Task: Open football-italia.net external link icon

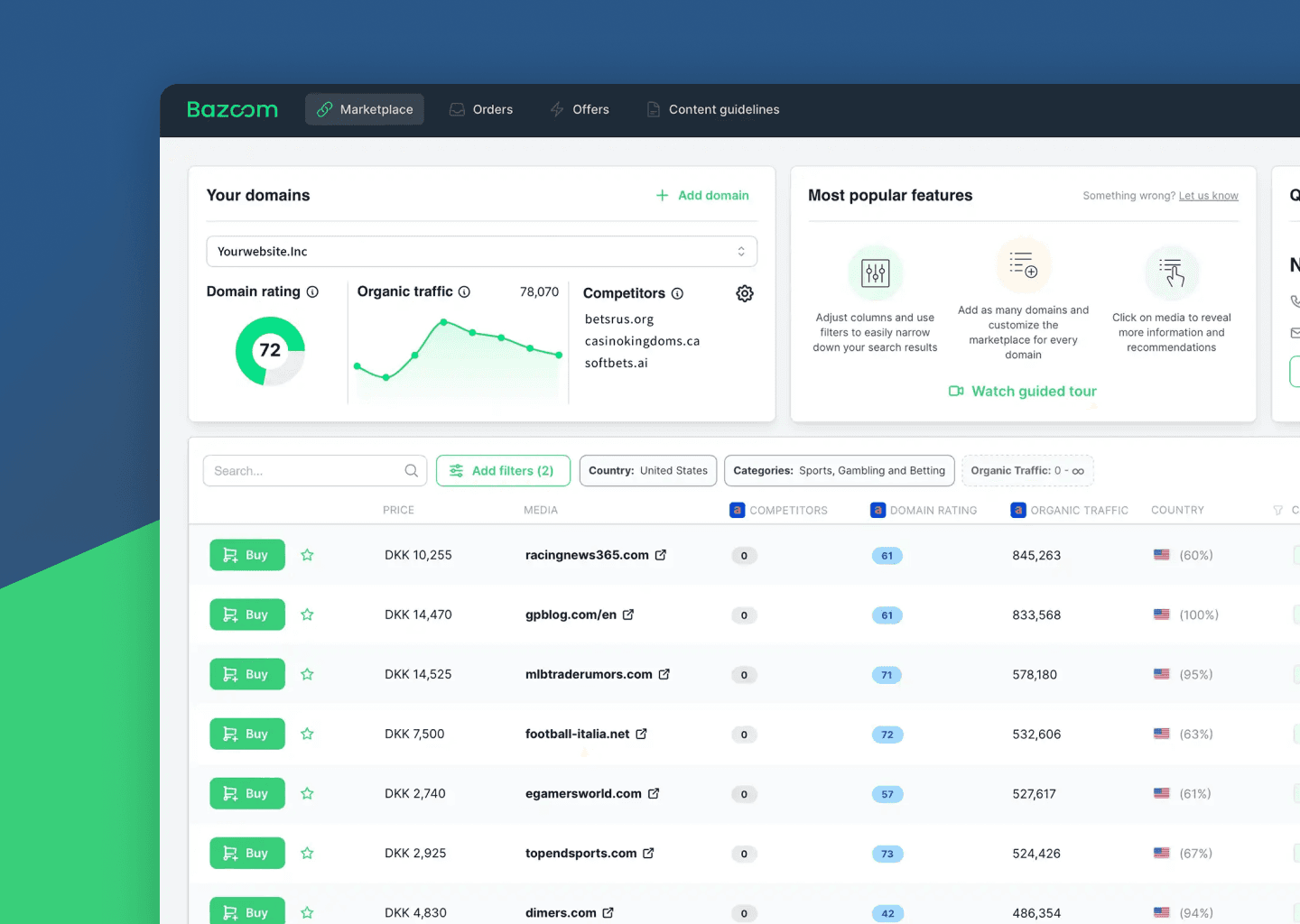Action: (641, 734)
